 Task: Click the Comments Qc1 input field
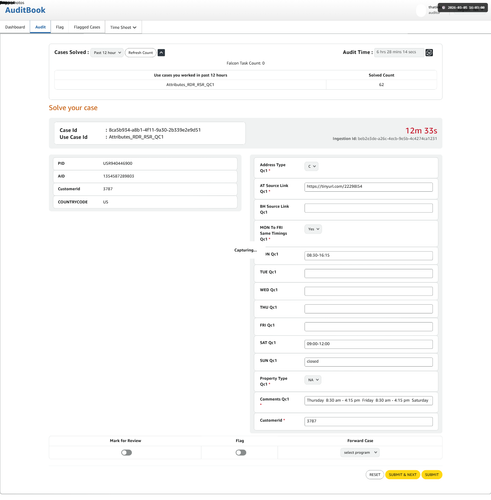tap(368, 400)
